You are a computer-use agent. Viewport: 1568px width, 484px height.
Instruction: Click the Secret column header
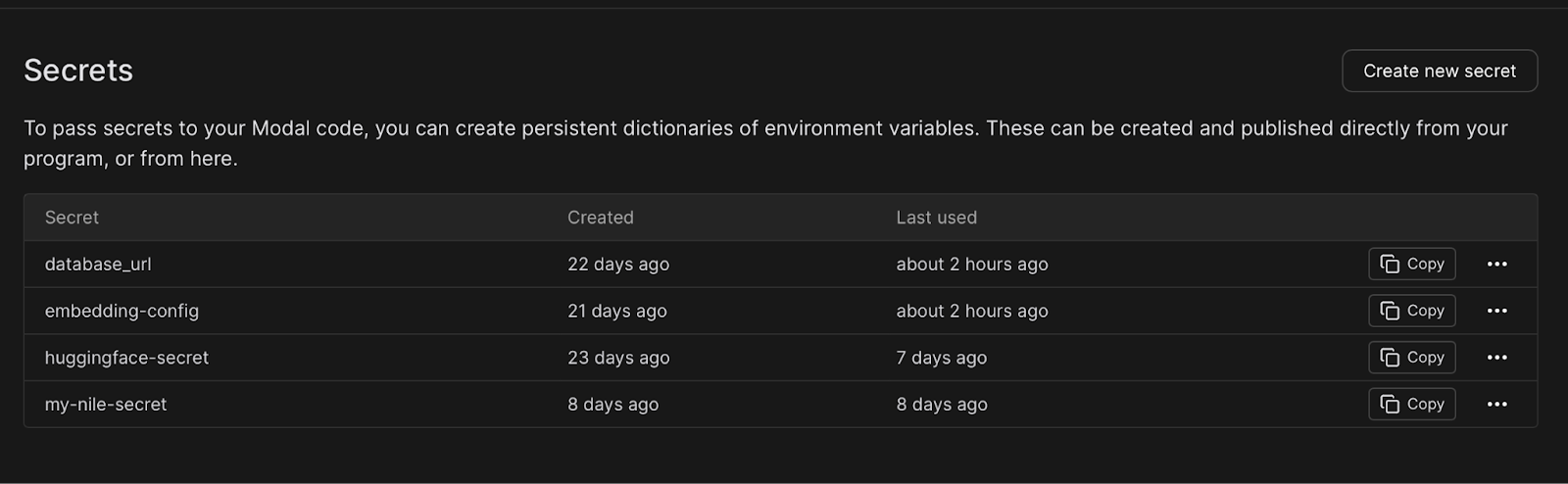[72, 218]
